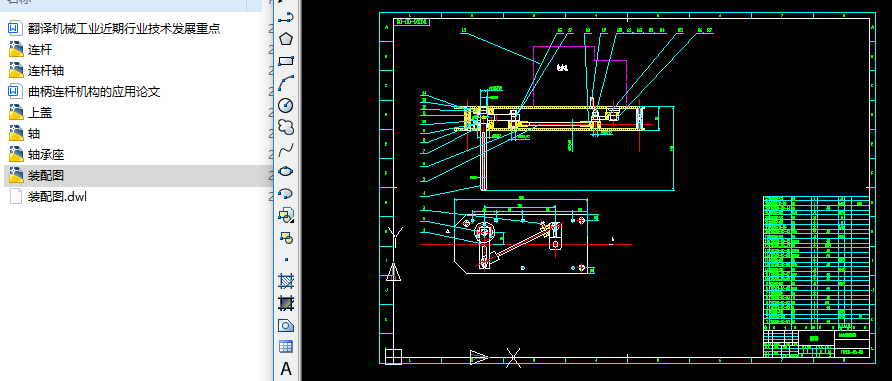Select the Polyline draw tool
Screen dimensions: 892x381
click(x=286, y=18)
